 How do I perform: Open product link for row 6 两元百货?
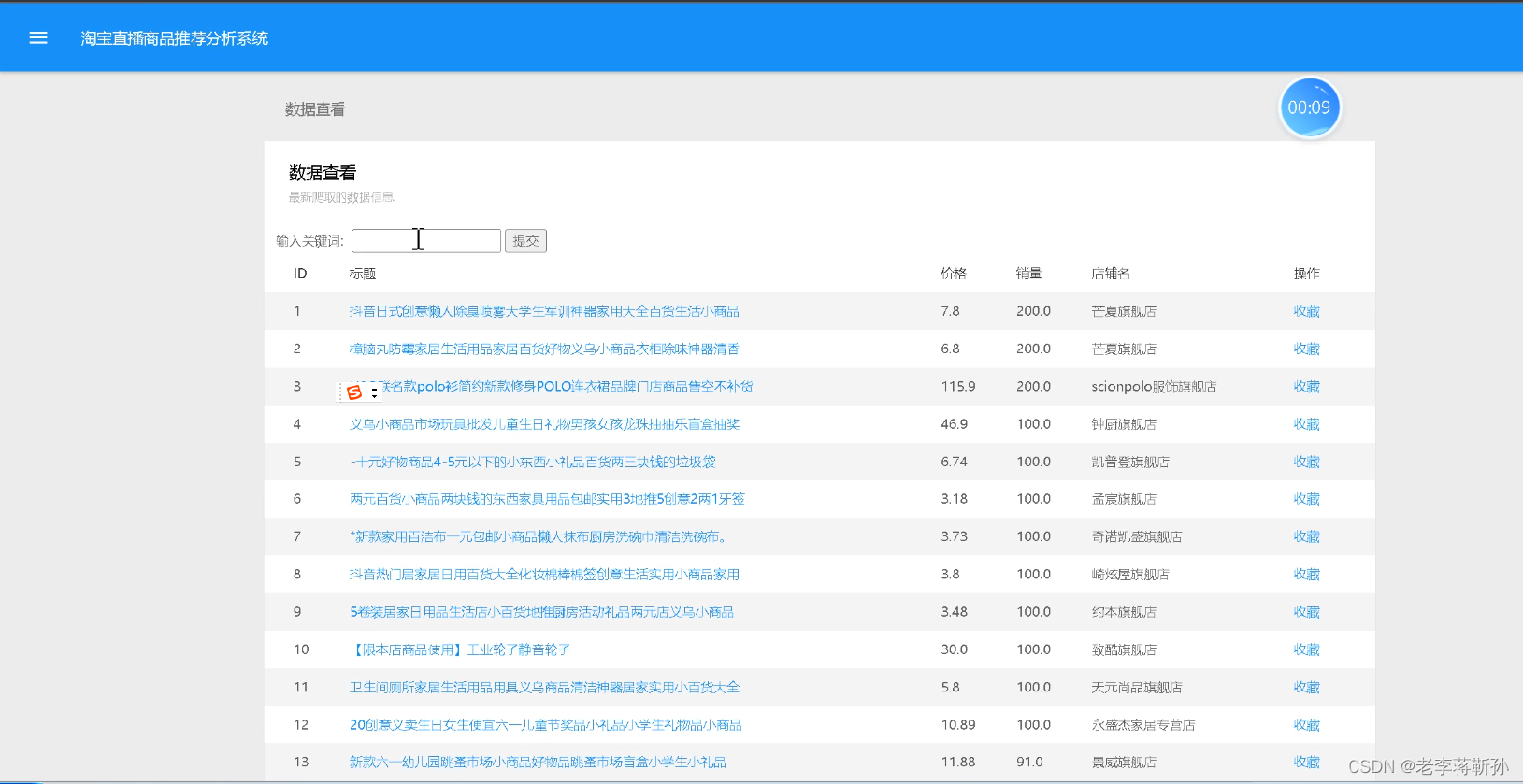pos(547,499)
